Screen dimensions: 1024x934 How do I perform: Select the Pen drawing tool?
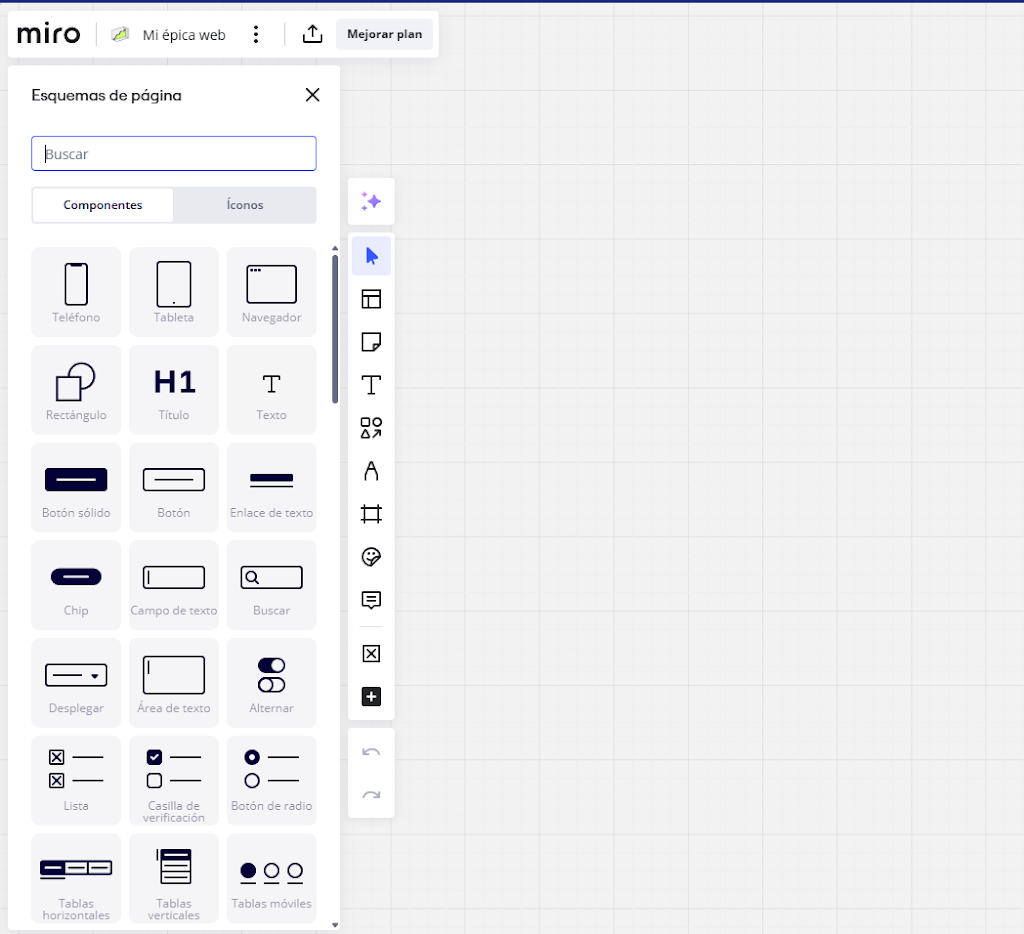371,471
